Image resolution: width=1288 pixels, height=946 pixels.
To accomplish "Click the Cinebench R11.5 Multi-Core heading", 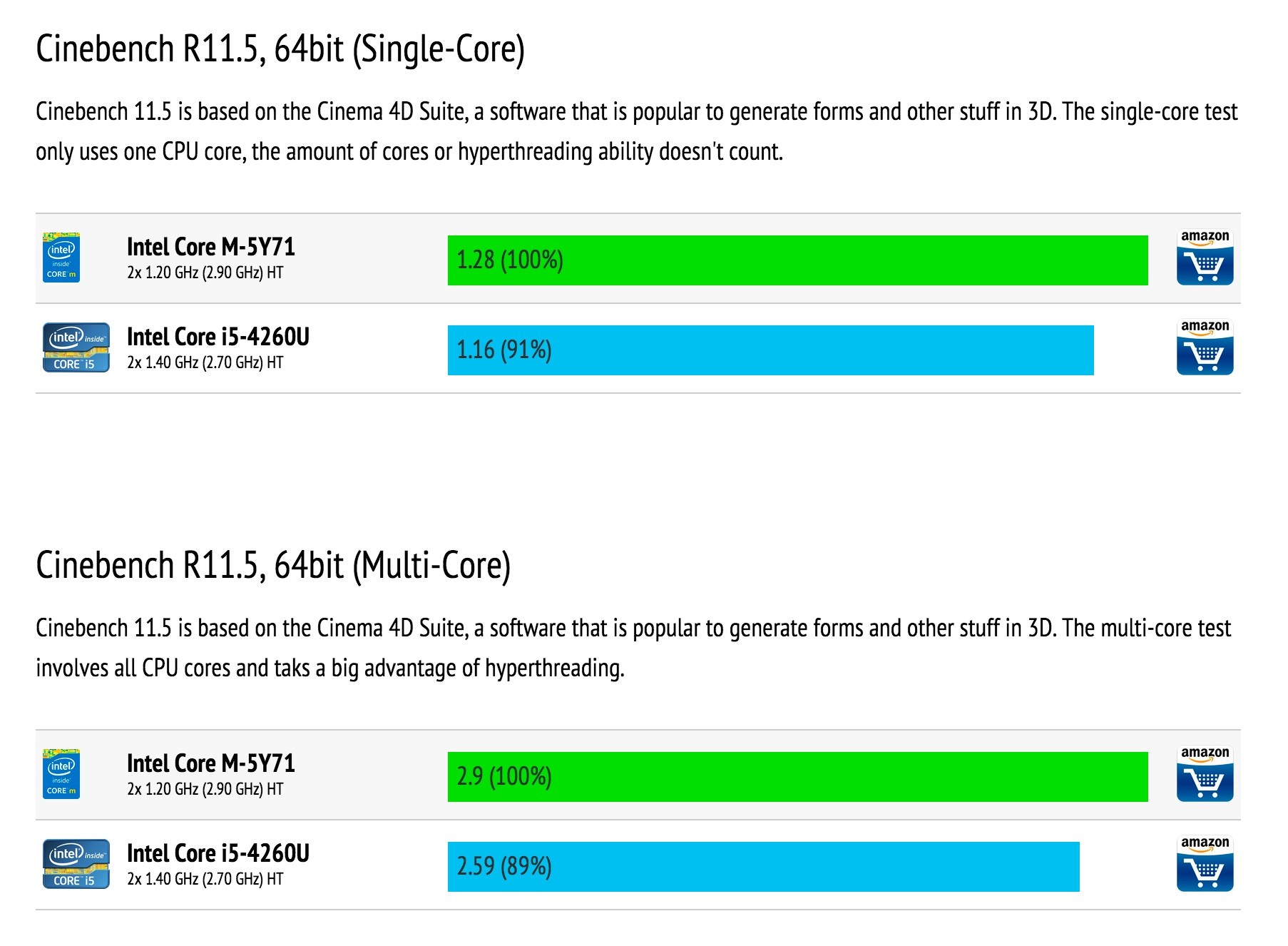I will 273,566.
